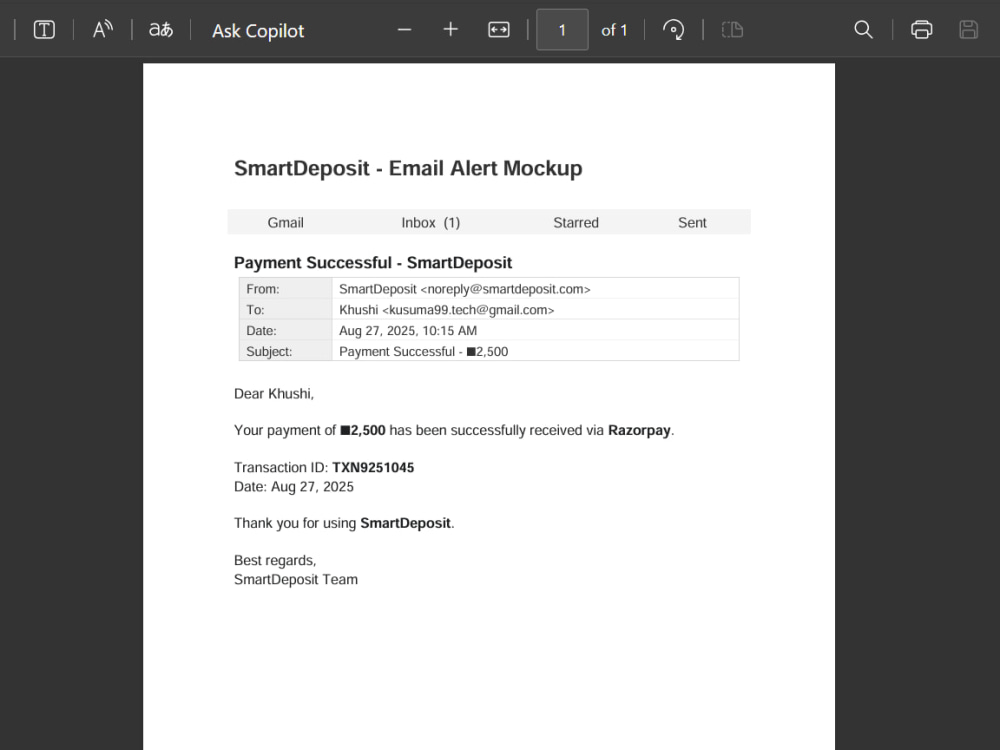
Task: Click the 'Date:' table label
Action: 261,331
